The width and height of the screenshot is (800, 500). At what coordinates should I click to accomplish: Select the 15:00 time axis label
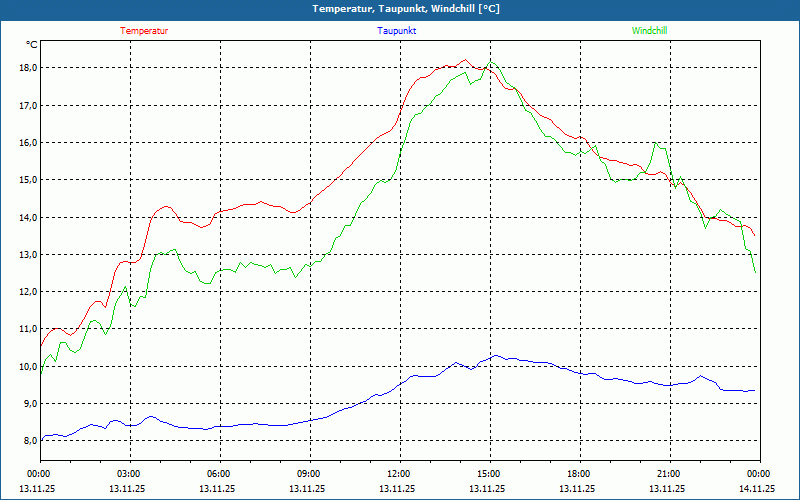pyautogui.click(x=488, y=474)
